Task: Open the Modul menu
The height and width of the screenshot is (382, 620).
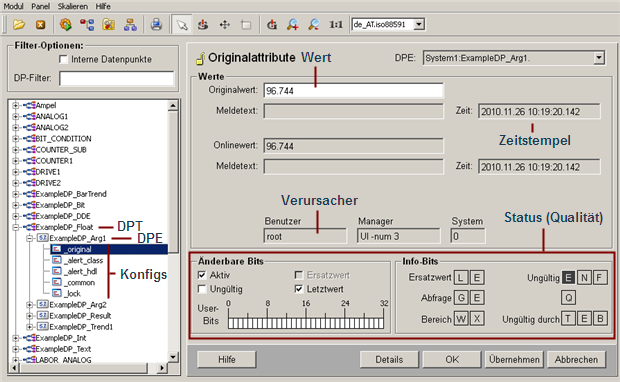Action: 14,6
